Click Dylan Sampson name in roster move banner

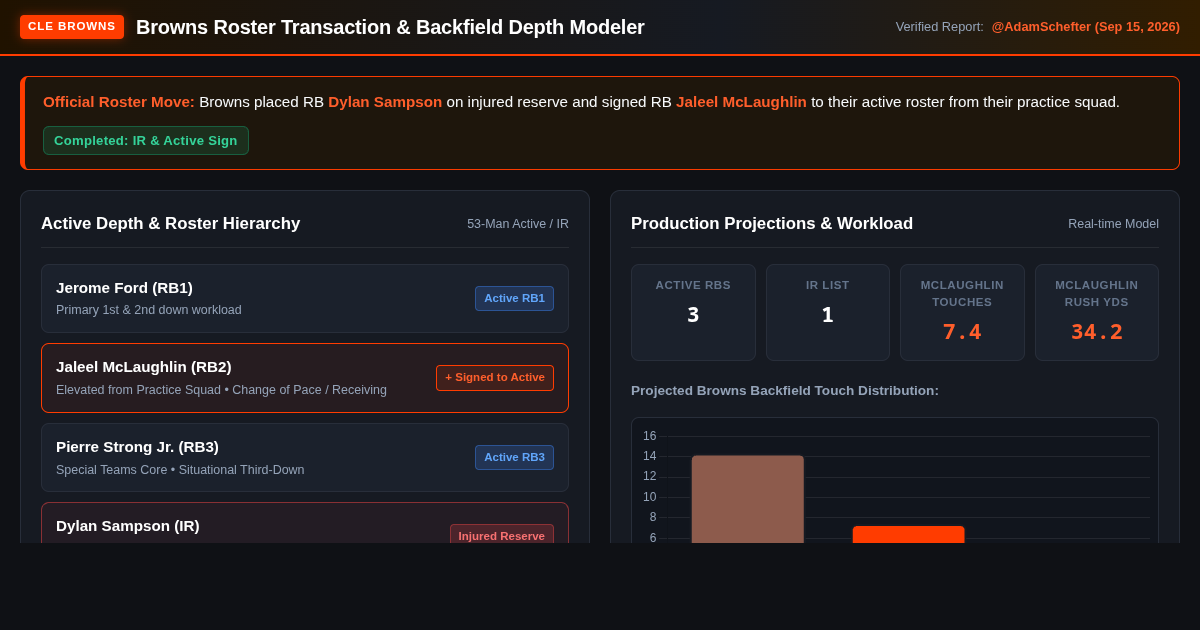pyautogui.click(x=385, y=102)
